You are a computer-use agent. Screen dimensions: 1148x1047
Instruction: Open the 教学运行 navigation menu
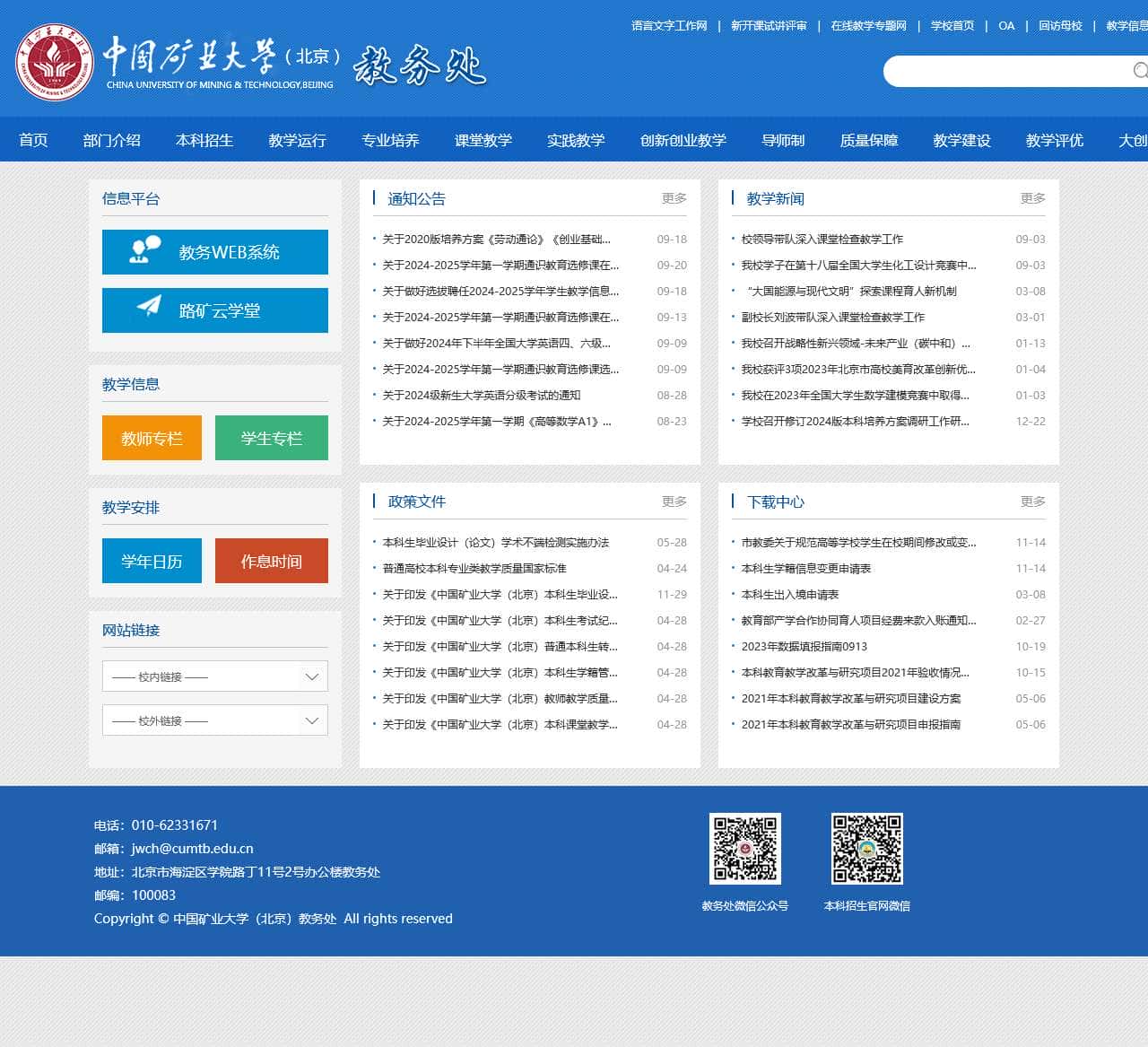coord(297,140)
